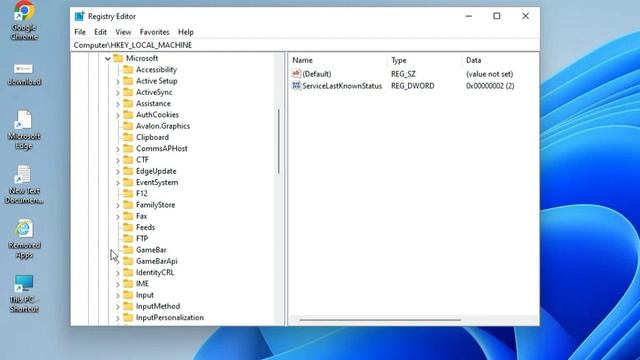
Task: Open the Help menu
Action: (x=186, y=32)
